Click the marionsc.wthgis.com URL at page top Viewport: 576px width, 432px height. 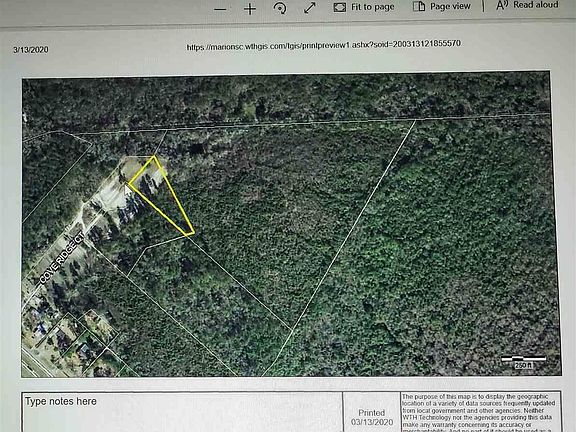point(323,45)
